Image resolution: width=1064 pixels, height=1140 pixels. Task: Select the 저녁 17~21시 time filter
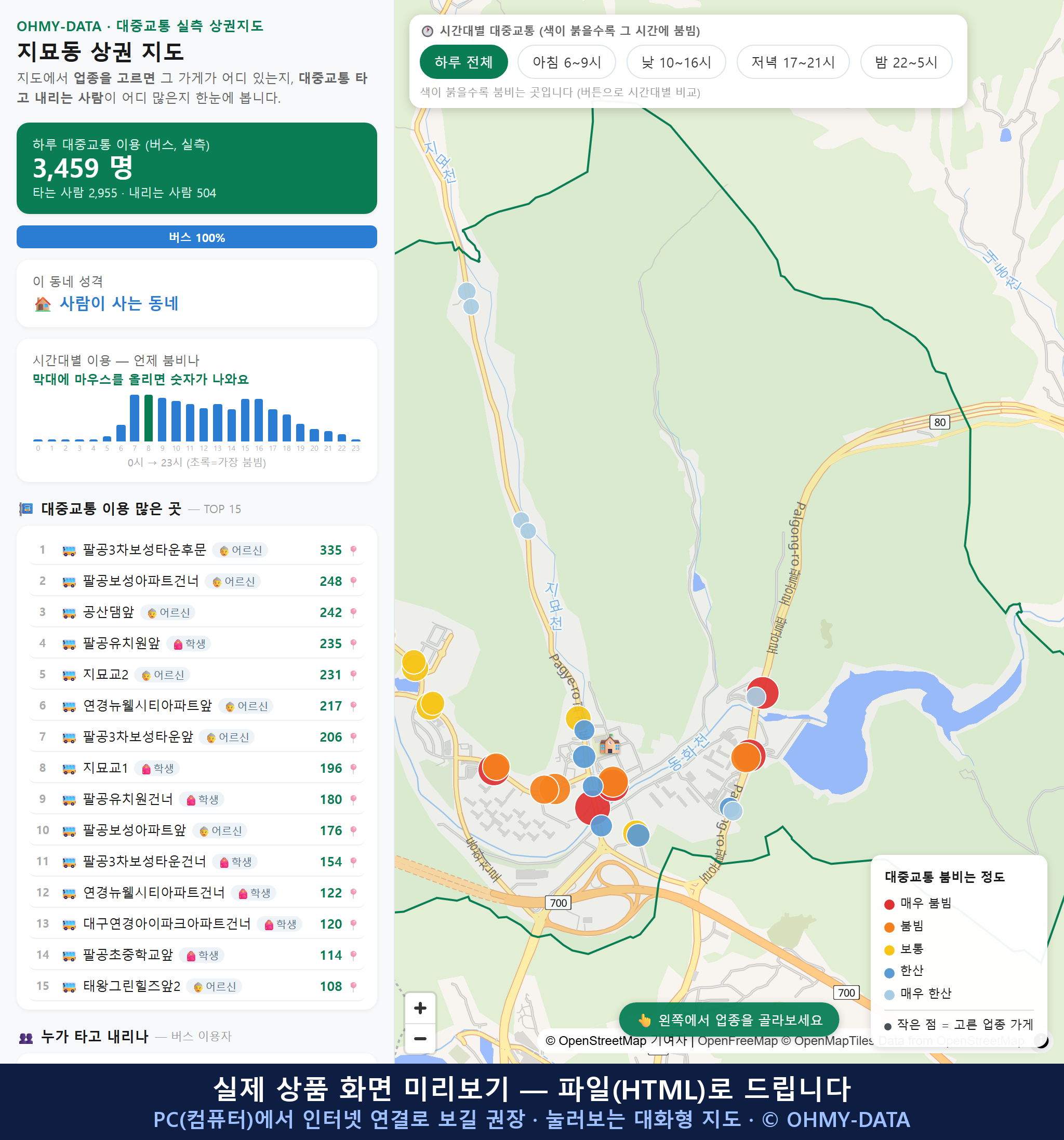793,62
